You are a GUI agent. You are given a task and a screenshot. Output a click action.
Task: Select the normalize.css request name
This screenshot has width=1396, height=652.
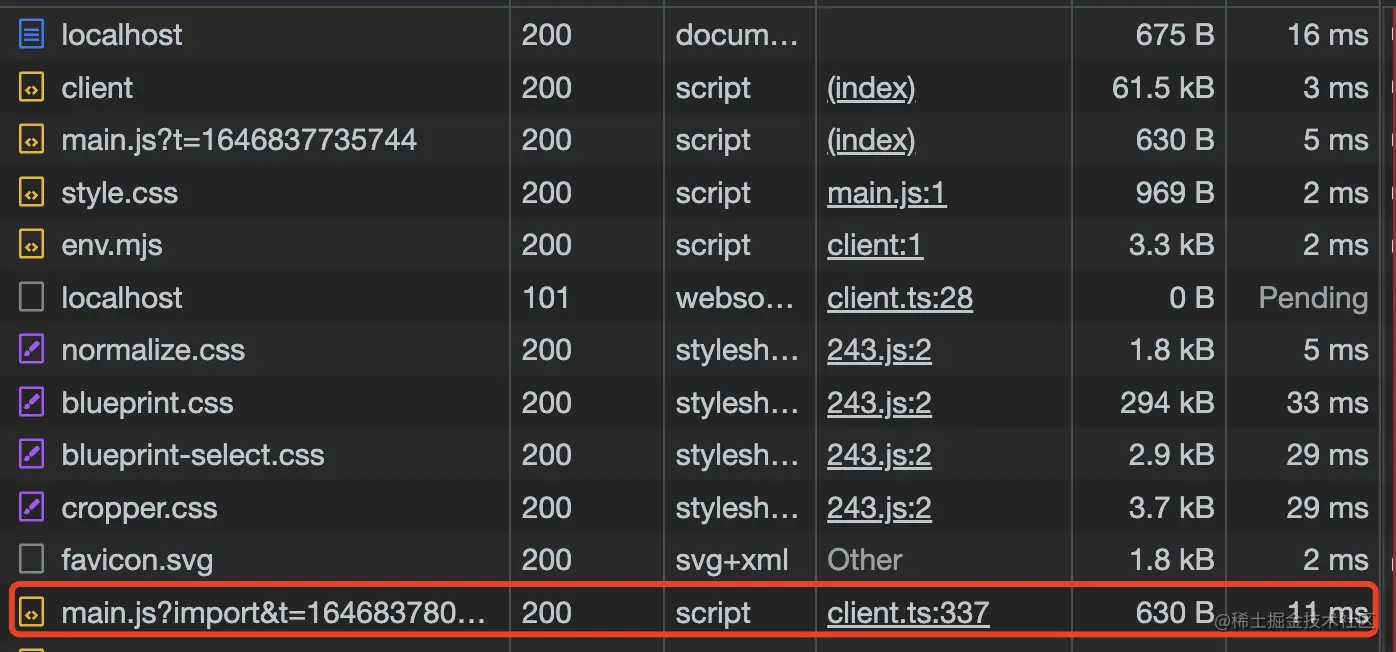[153, 350]
